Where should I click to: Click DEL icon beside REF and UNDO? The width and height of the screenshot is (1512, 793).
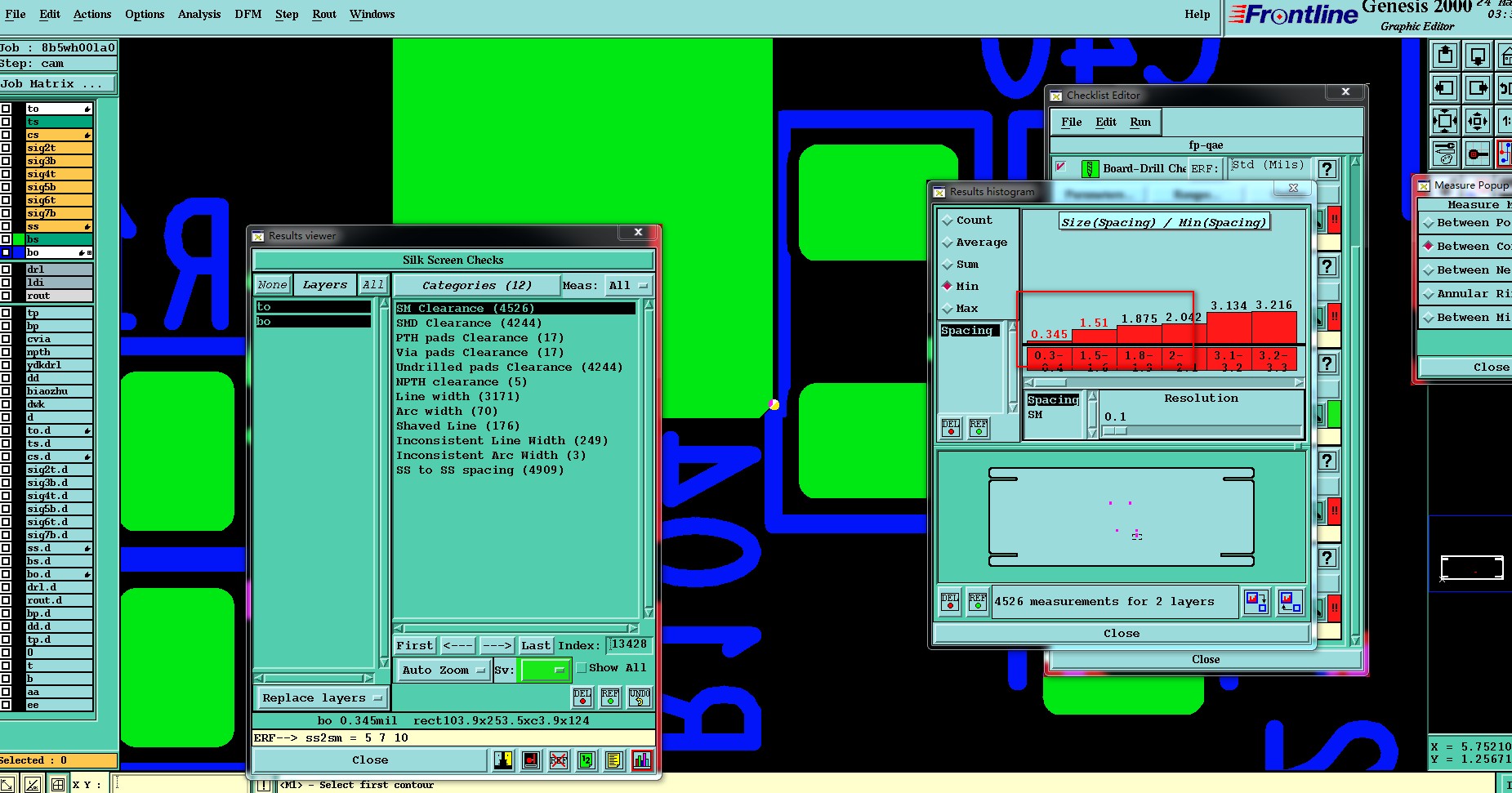click(582, 697)
